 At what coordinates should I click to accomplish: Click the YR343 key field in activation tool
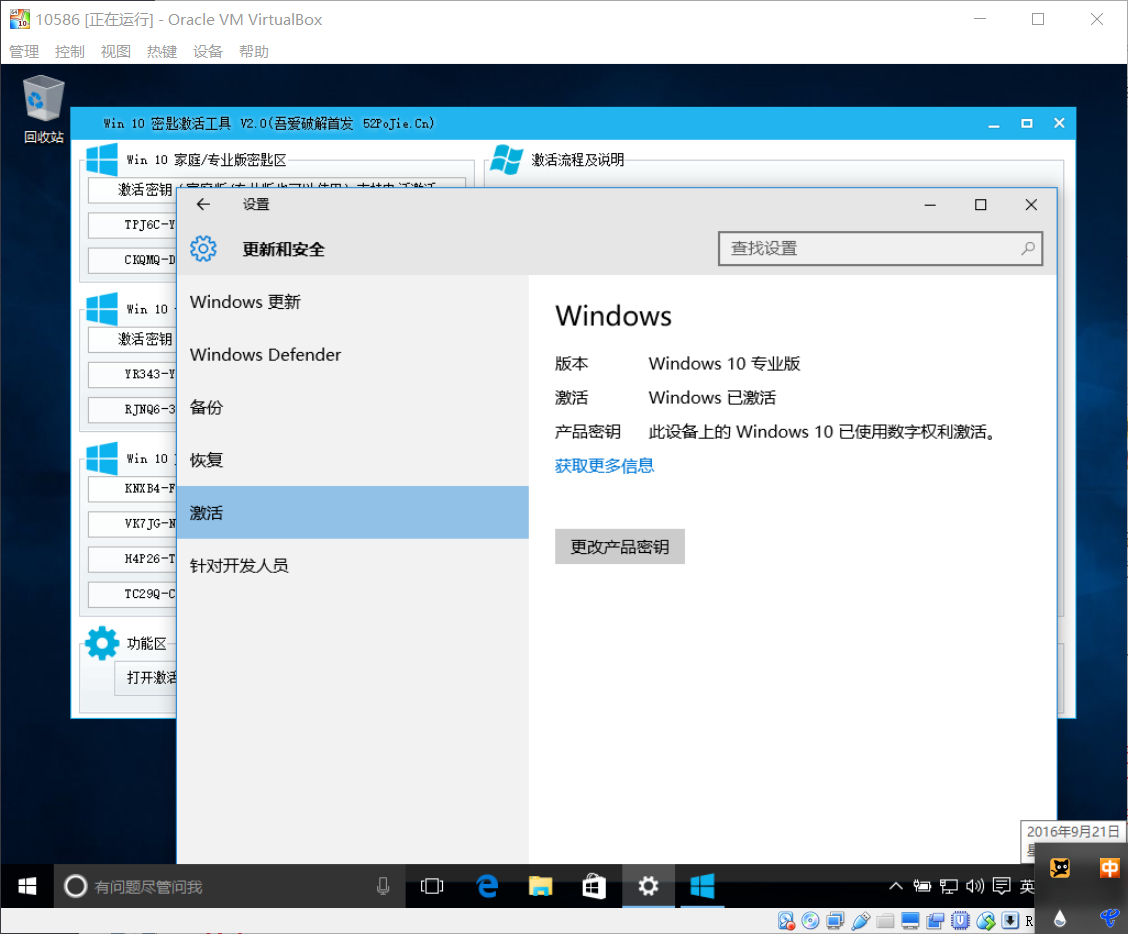pos(132,374)
